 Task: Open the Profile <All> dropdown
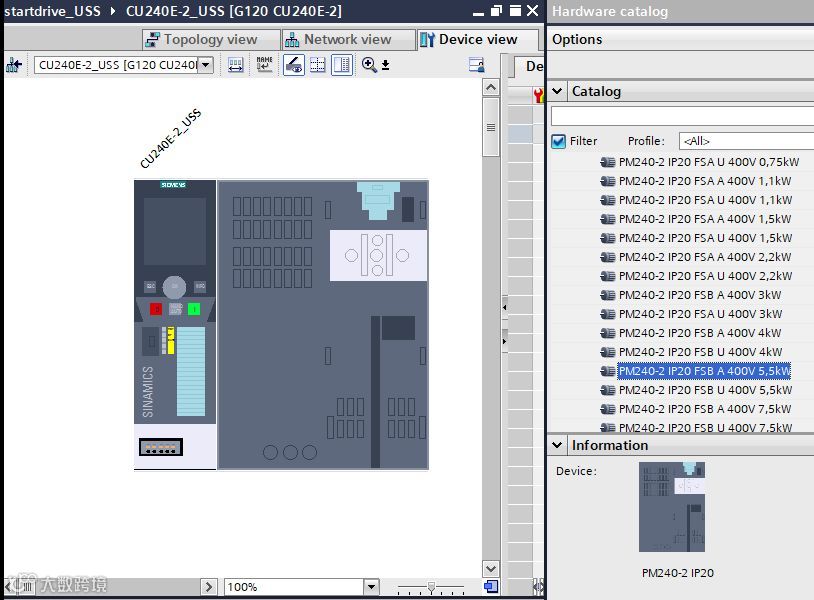tap(746, 141)
